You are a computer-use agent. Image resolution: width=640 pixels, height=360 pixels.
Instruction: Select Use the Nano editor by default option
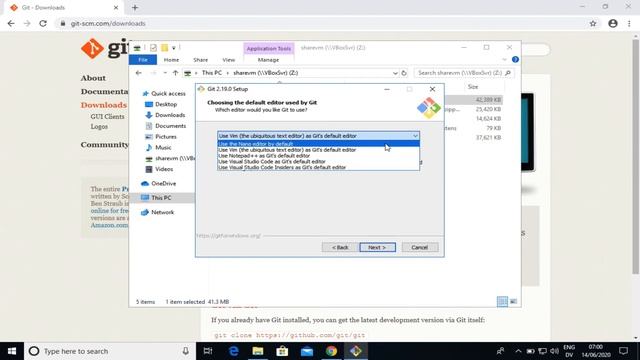click(x=318, y=144)
